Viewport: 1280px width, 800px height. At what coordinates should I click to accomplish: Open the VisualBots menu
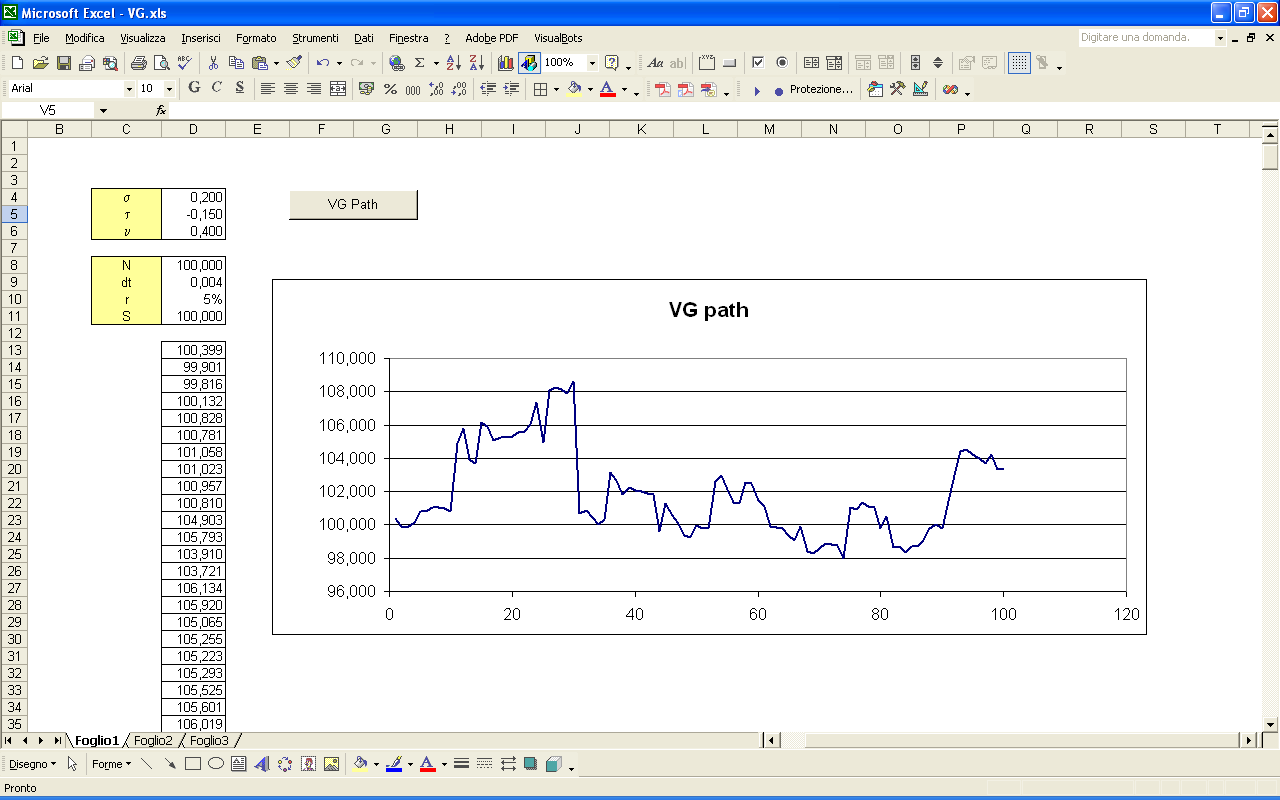pos(558,38)
